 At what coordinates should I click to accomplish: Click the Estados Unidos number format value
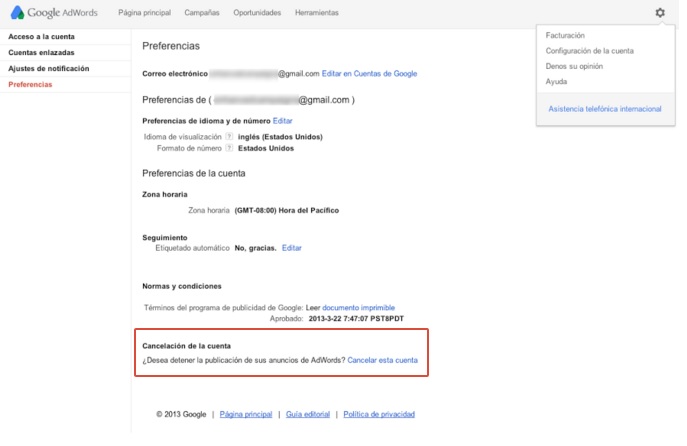click(x=266, y=148)
